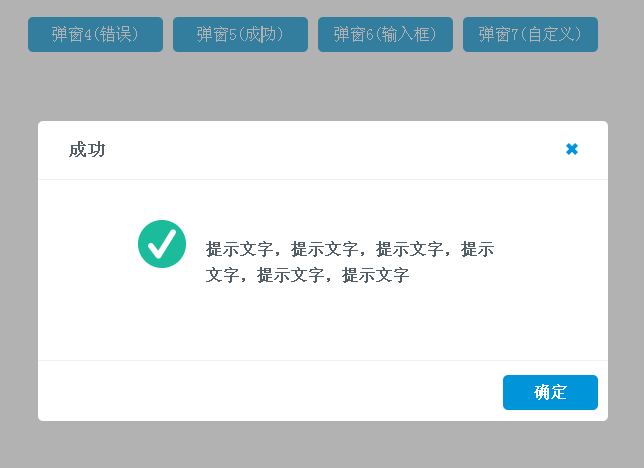Viewport: 644px width, 468px height.
Task: Click blank footer area left of 确定
Action: point(270,391)
